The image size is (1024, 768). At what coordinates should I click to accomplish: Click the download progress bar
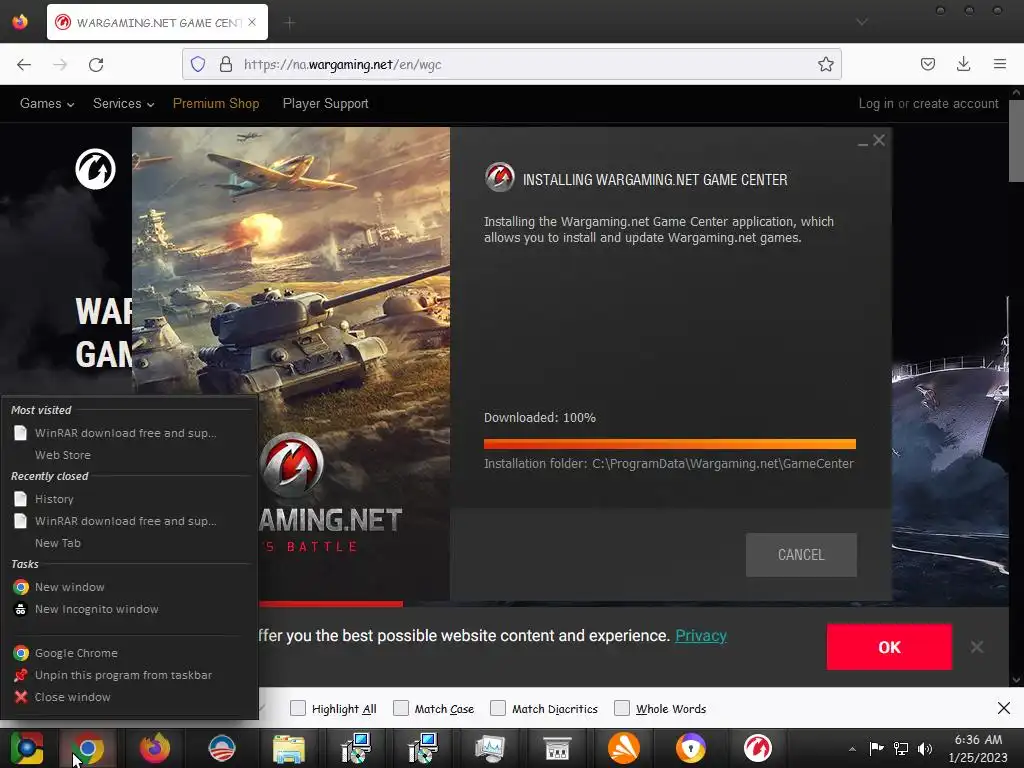(x=669, y=444)
